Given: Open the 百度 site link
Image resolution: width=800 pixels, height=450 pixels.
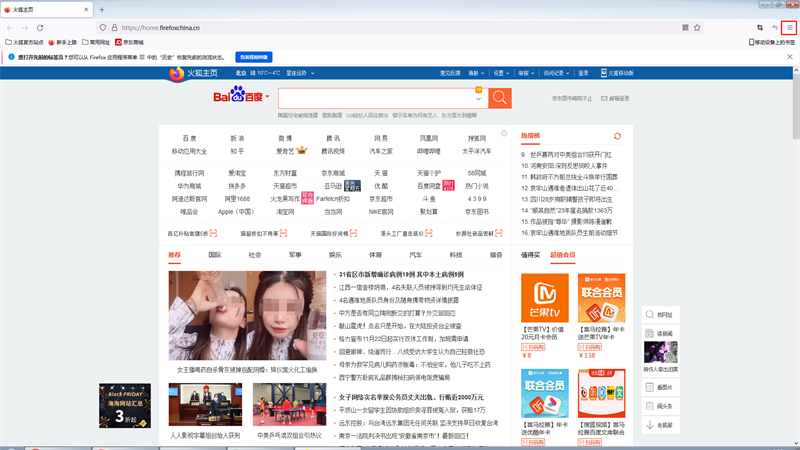Looking at the screenshot, I should pos(189,138).
